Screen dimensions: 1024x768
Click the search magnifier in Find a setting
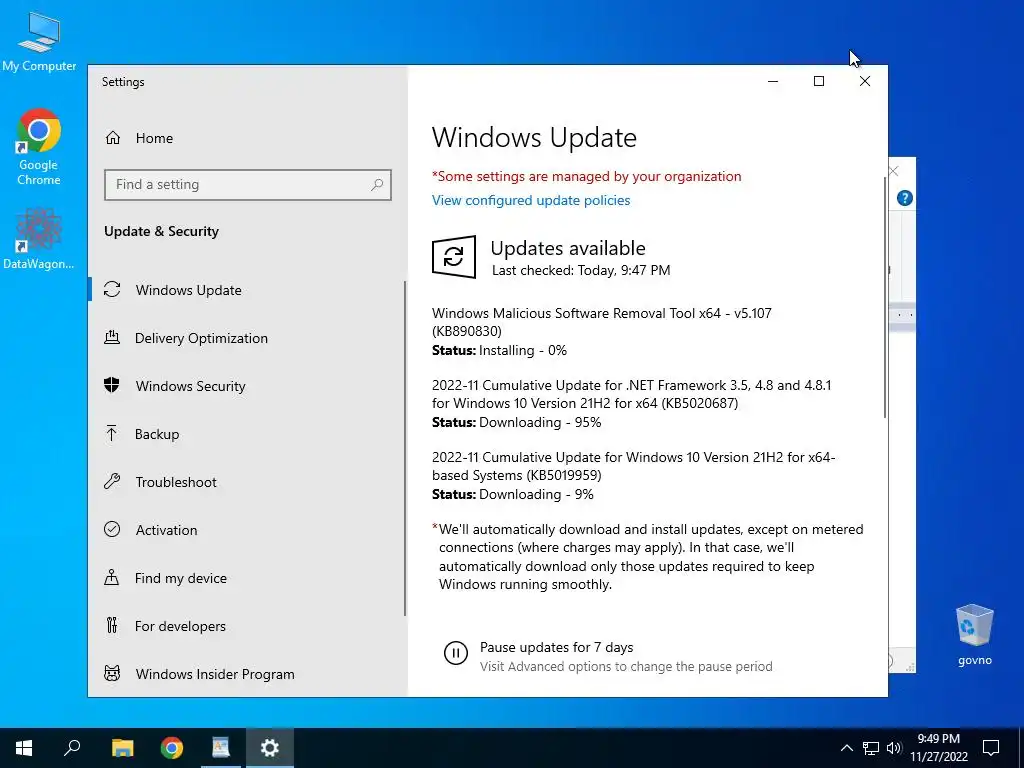[377, 185]
